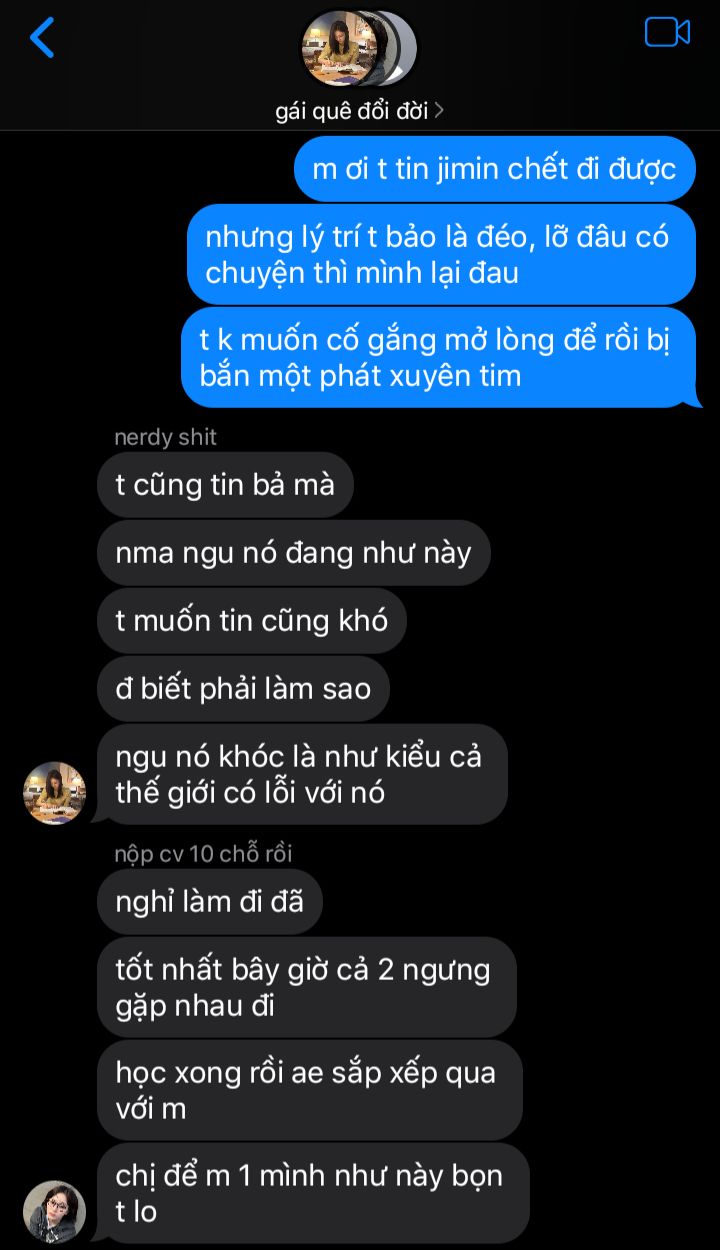Select message 'nghỉ làm đi đã'

tap(209, 902)
